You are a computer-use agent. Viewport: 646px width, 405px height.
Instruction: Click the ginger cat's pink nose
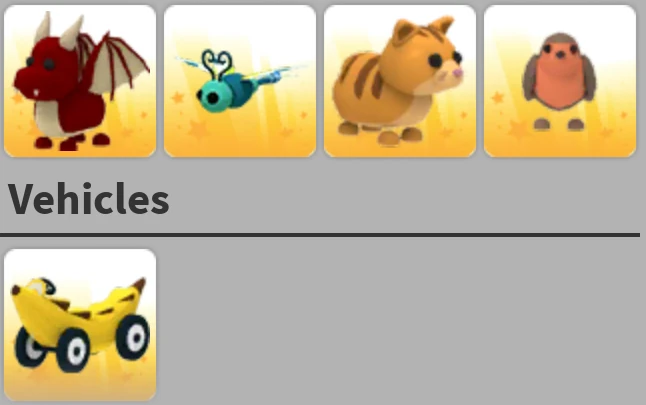(x=457, y=73)
